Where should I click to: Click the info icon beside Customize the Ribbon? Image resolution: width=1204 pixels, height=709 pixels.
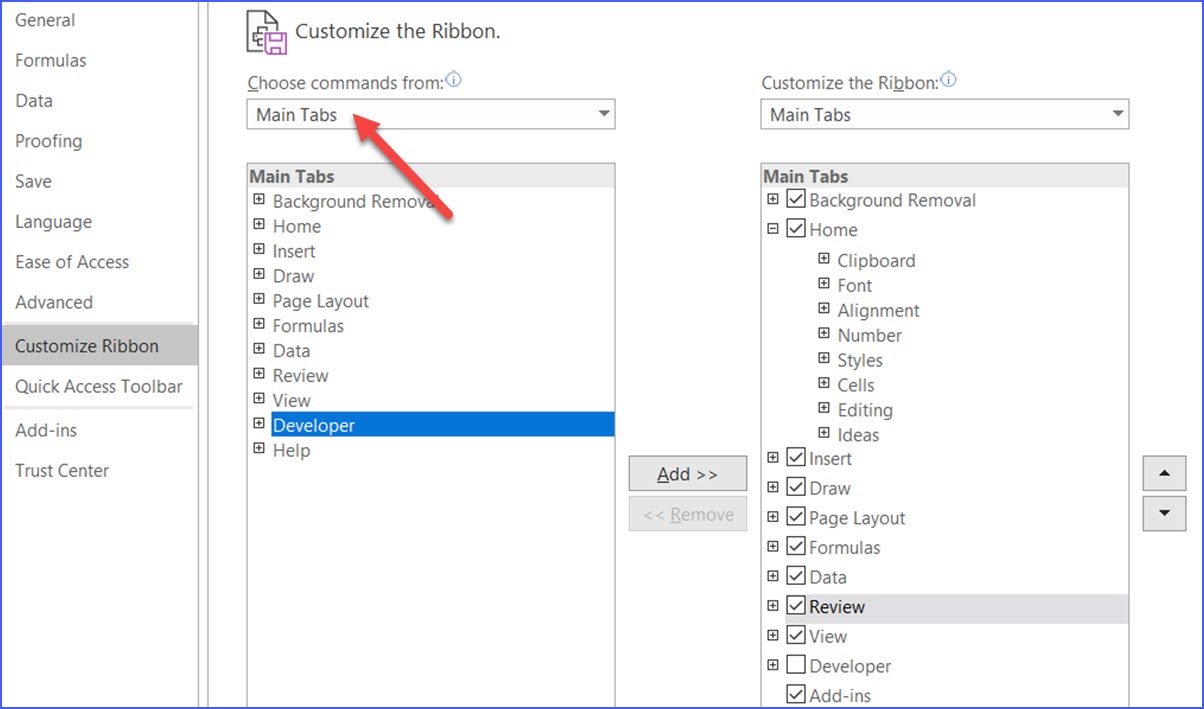pyautogui.click(x=947, y=81)
